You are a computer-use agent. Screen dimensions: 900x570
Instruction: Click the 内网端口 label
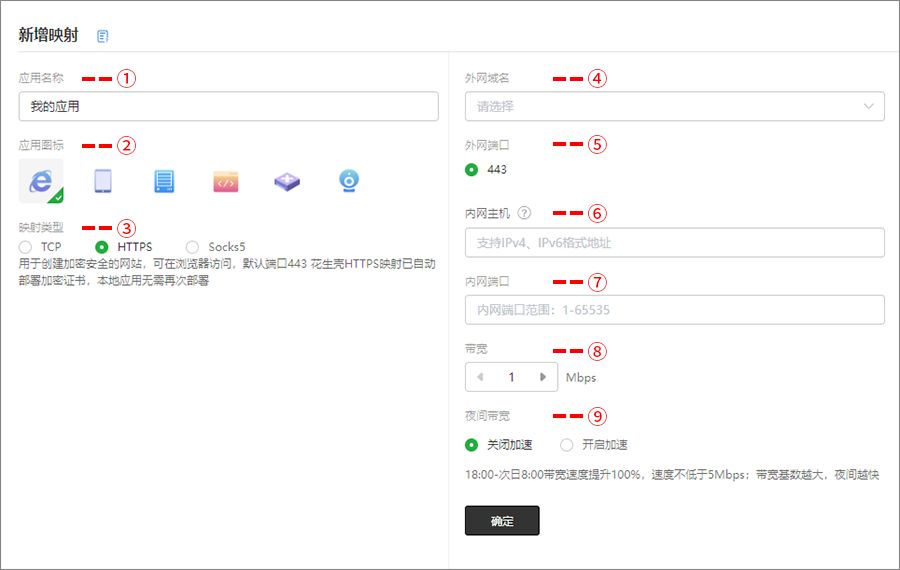487,281
